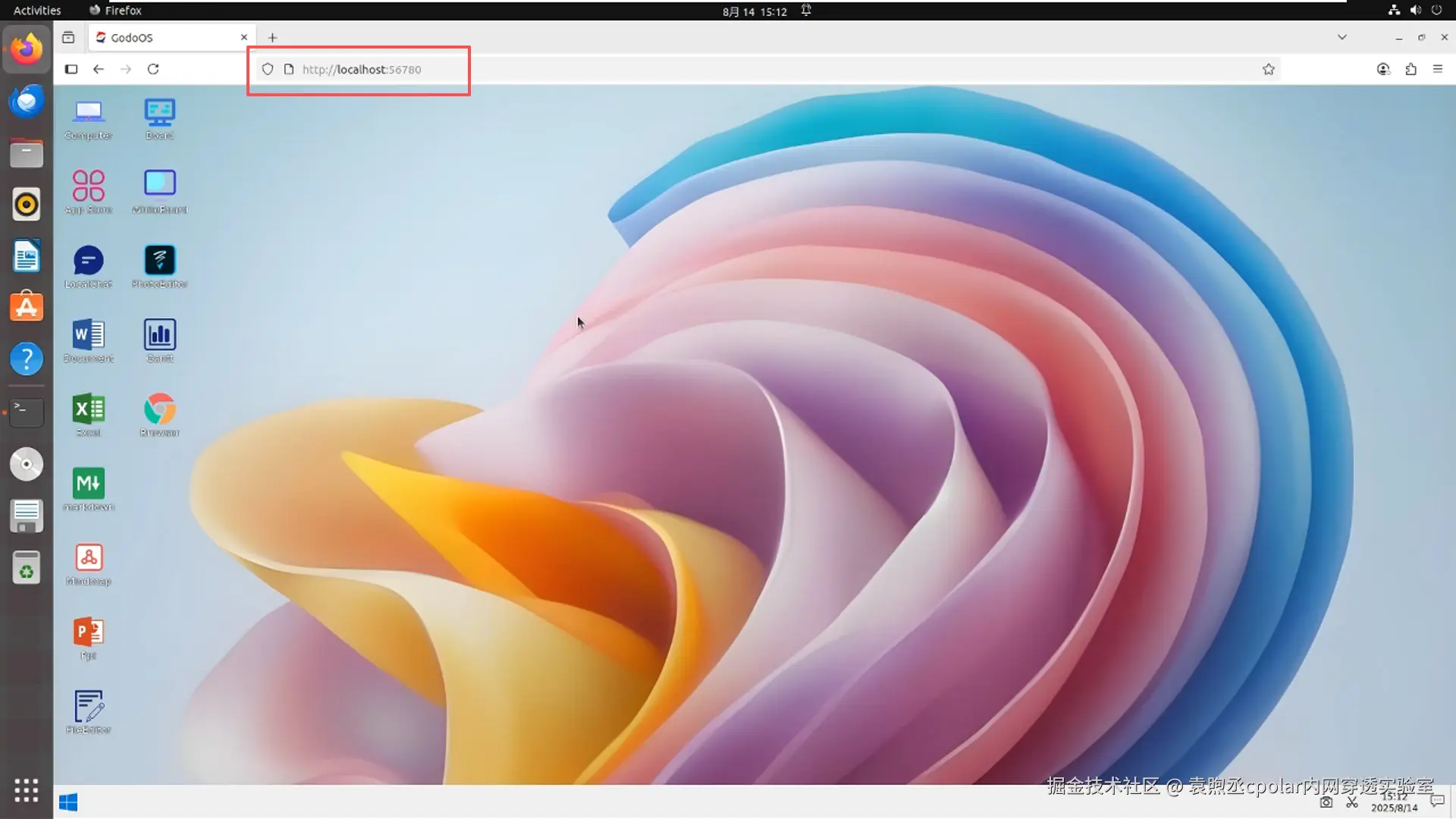Toggle the Firefox sidebar button
The image size is (1456, 819).
[x=71, y=69]
